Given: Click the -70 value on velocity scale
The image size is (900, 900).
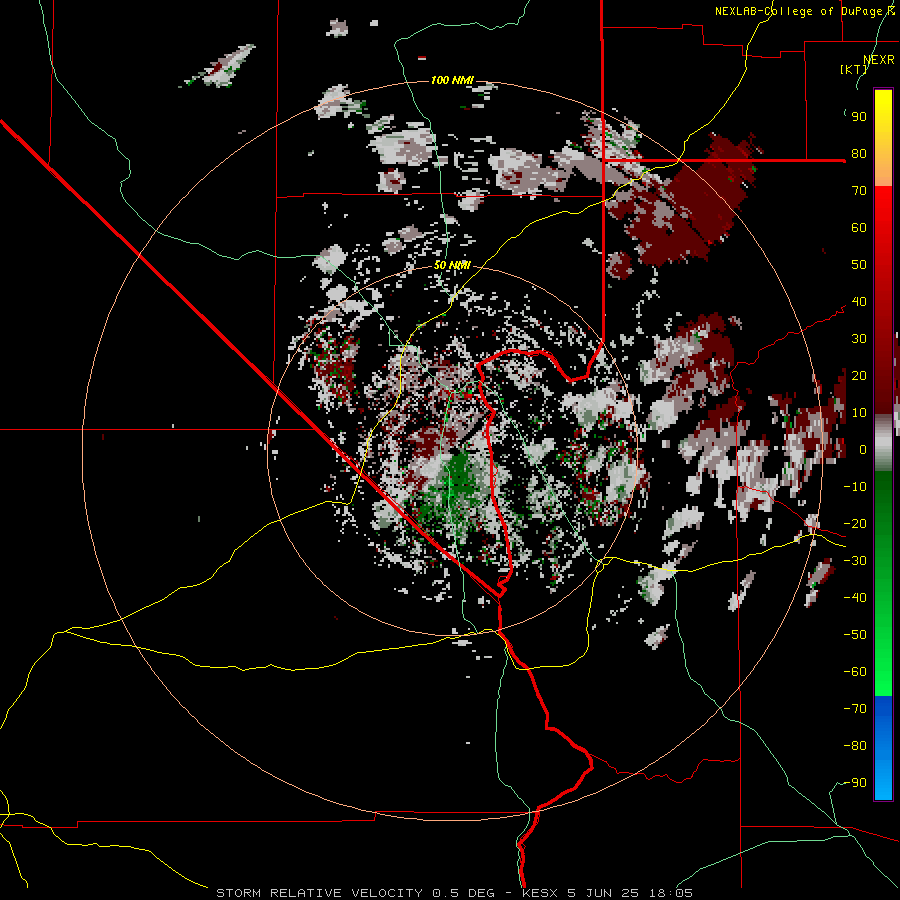Looking at the screenshot, I should pos(855,709).
